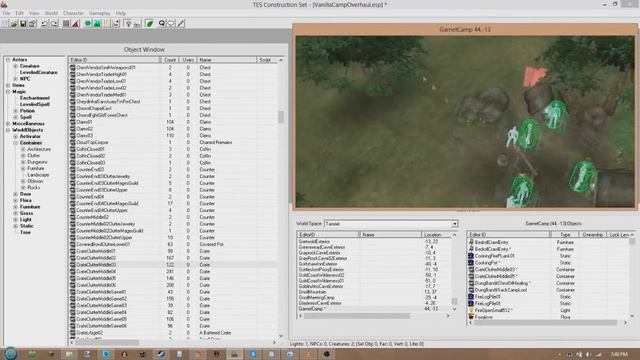Click the red flag marker in render window
The height and width of the screenshot is (360, 640).
point(533,76)
